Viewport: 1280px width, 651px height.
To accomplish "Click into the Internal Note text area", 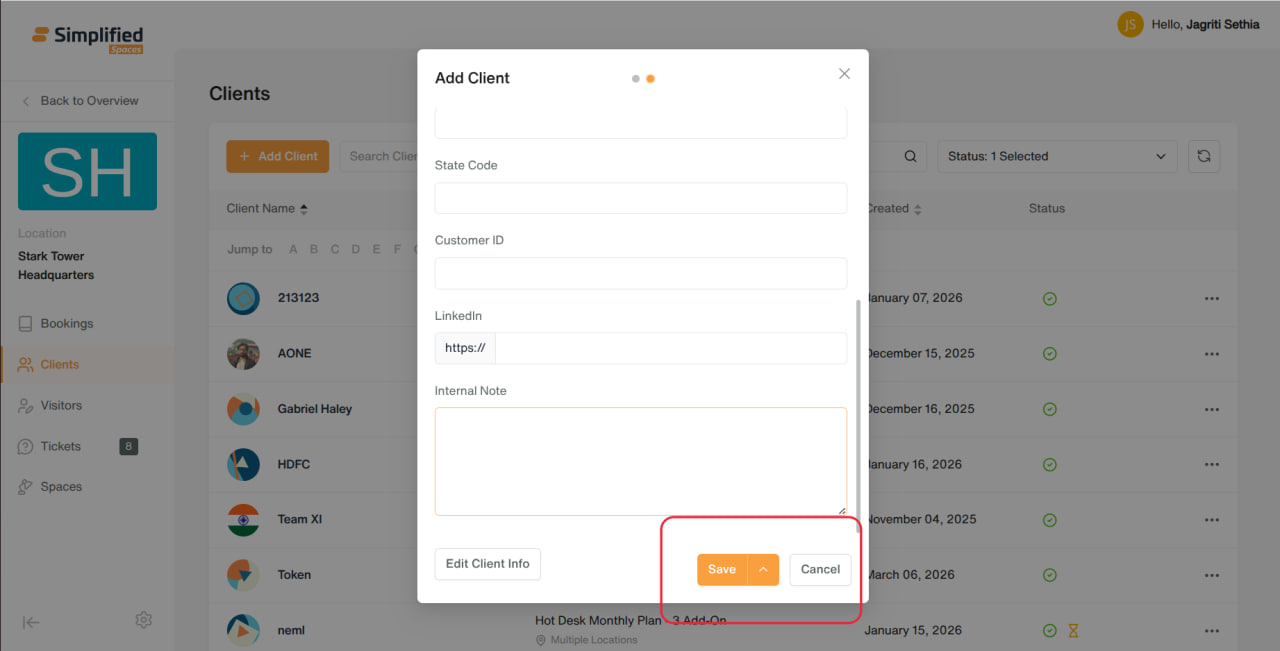I will point(641,461).
